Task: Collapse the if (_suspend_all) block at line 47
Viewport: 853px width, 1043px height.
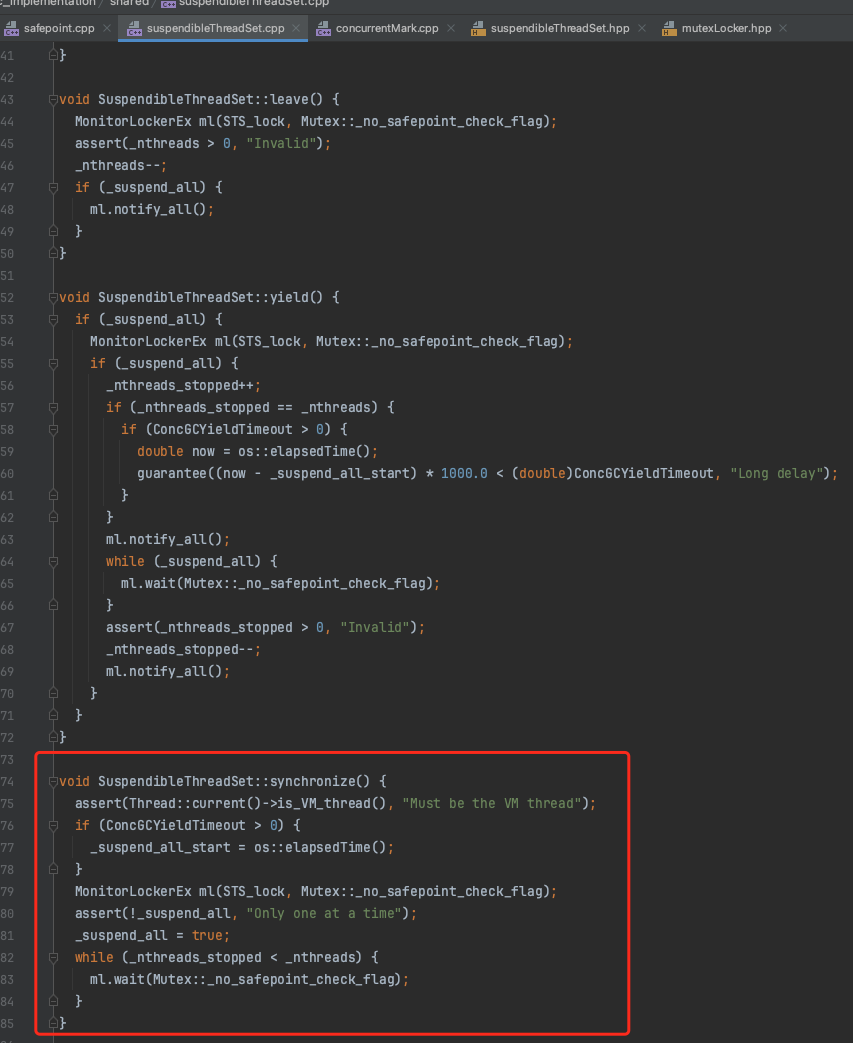Action: 52,187
